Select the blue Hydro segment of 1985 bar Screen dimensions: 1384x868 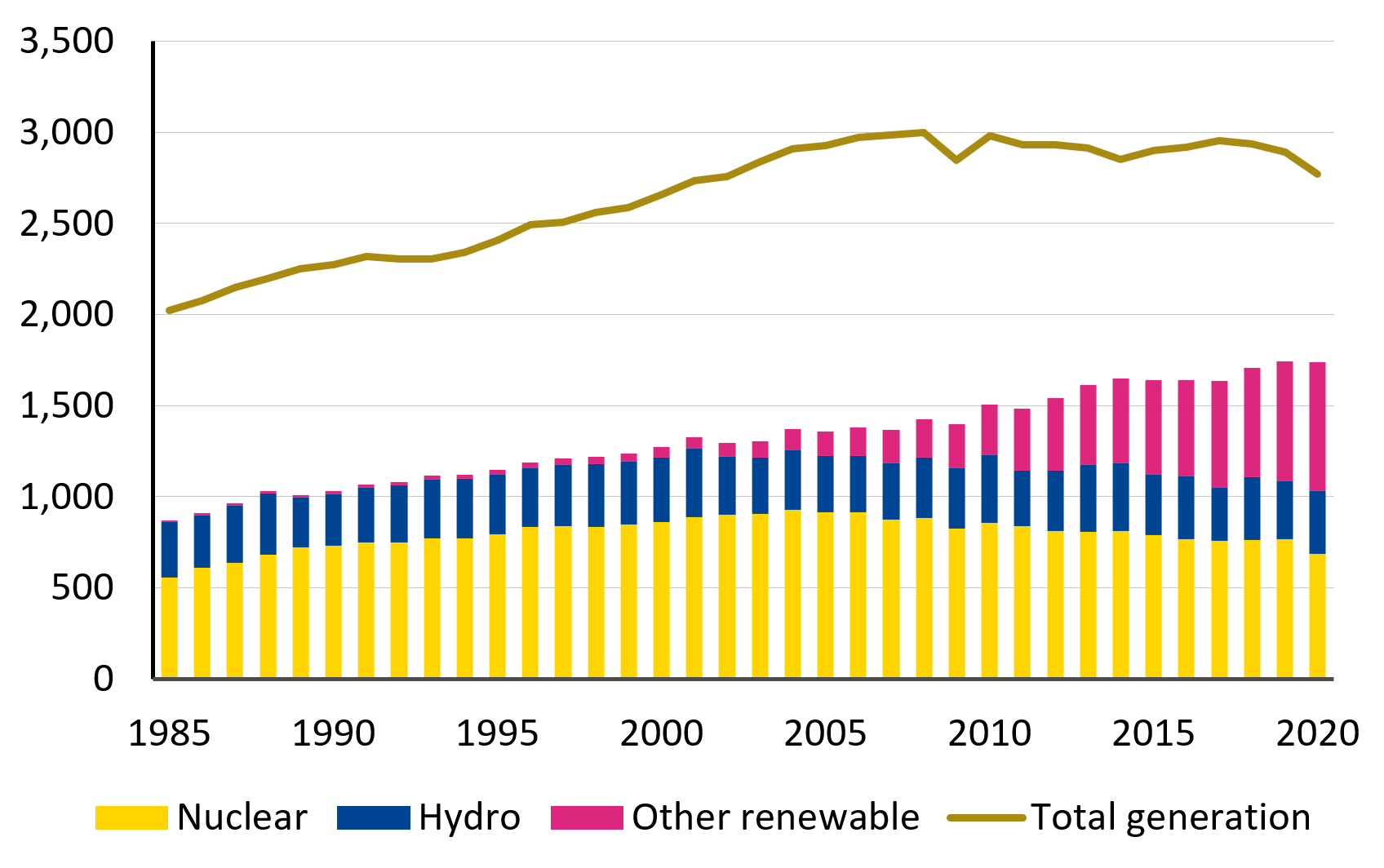pyautogui.click(x=170, y=549)
